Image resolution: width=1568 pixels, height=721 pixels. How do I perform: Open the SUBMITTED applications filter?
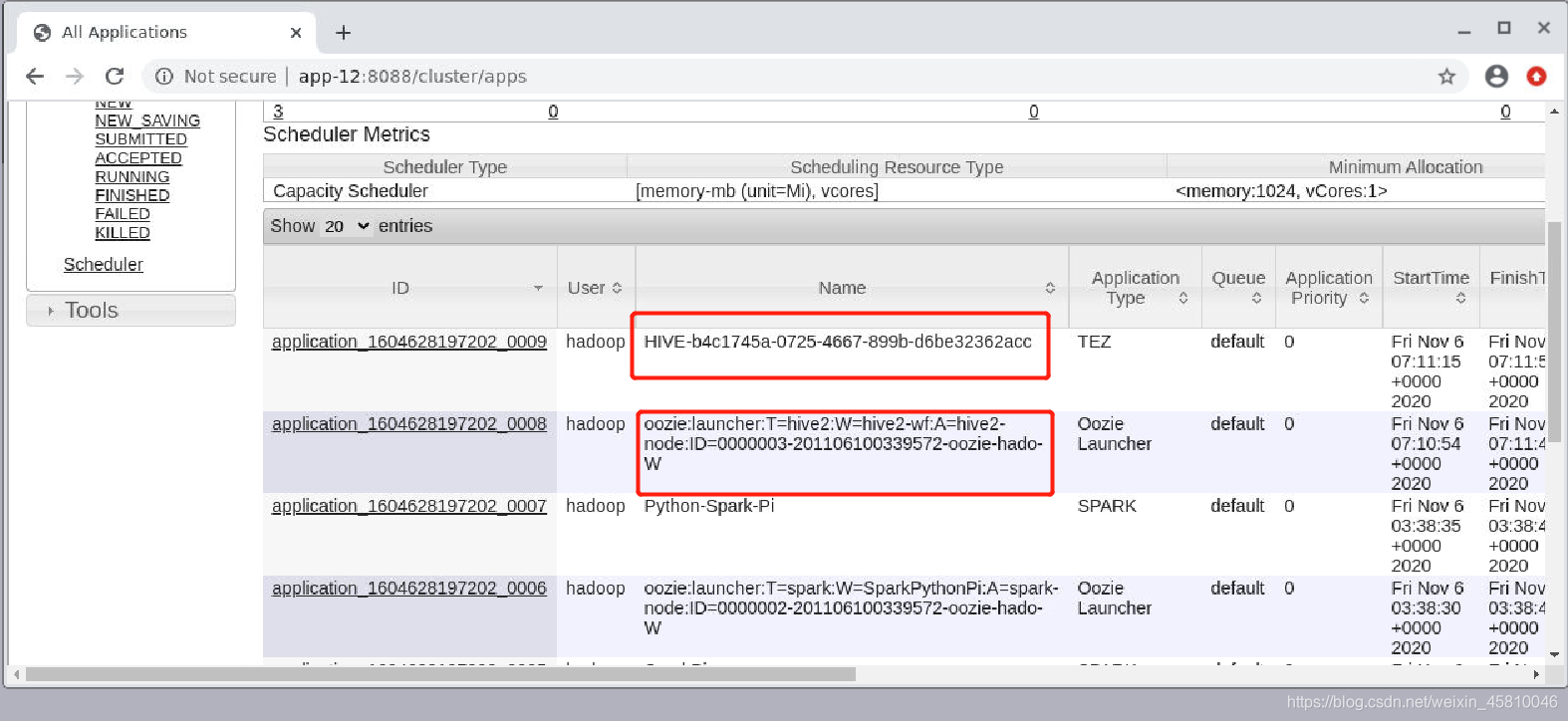coord(140,139)
